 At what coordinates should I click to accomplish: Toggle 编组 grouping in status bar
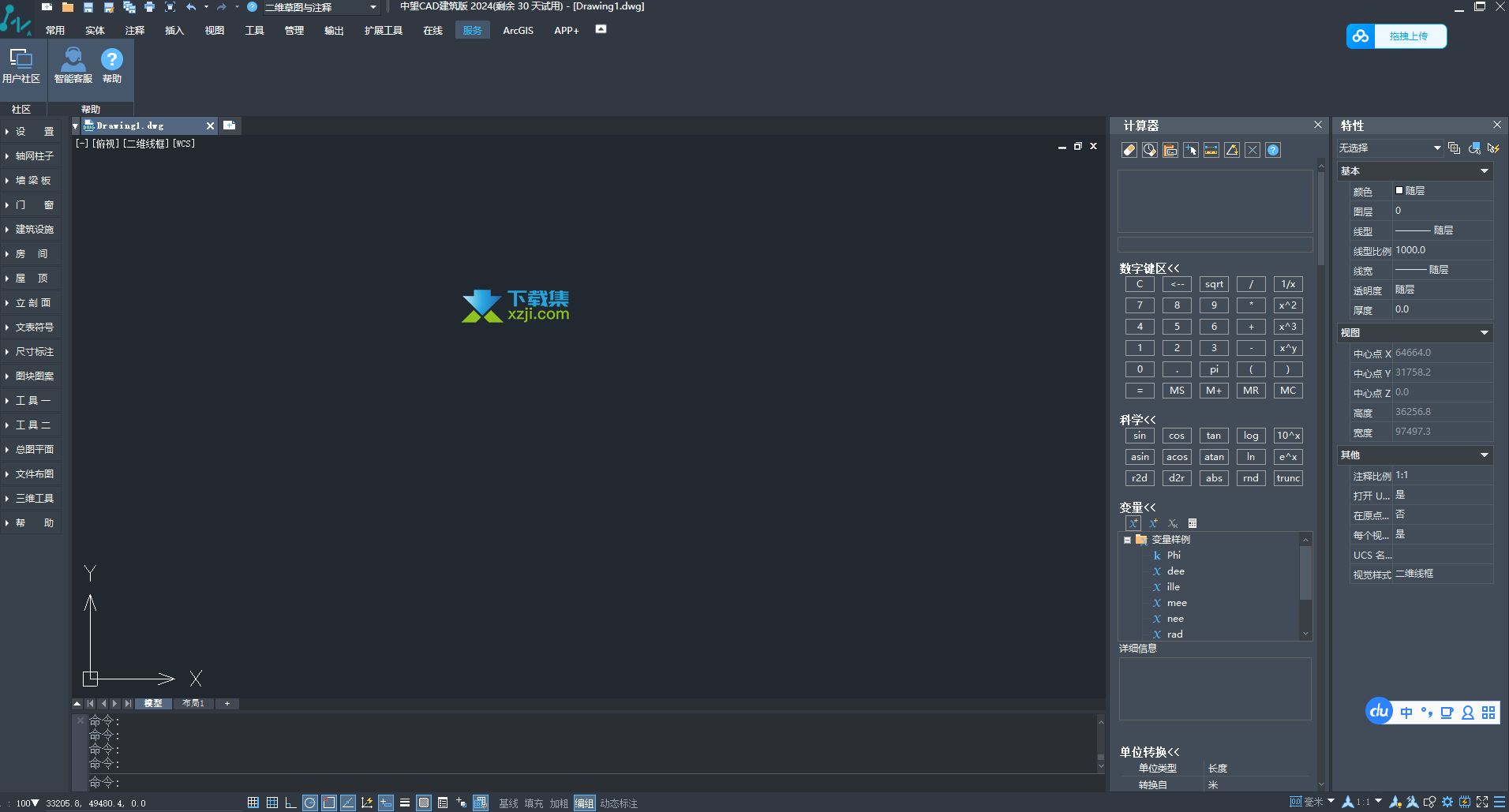[584, 803]
